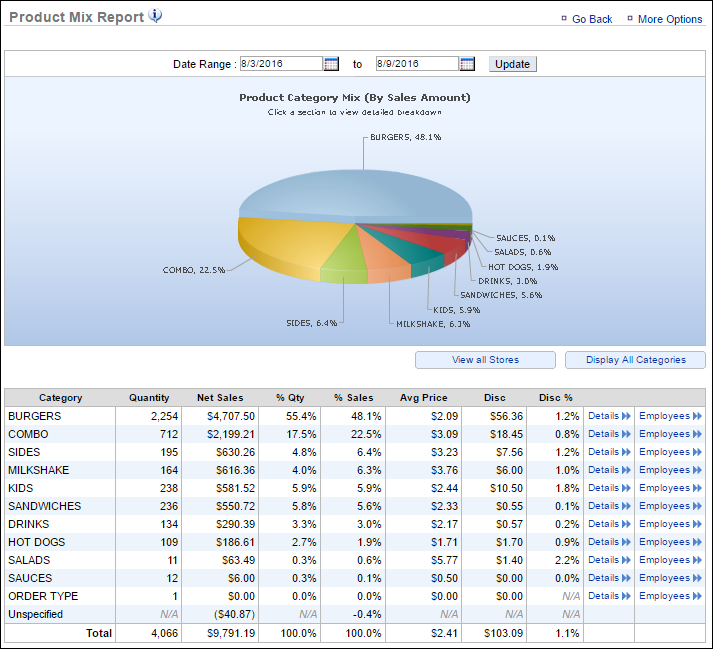Click the HOT DOGS, 1.9% chart label
Image resolution: width=713 pixels, height=649 pixels.
coord(523,267)
